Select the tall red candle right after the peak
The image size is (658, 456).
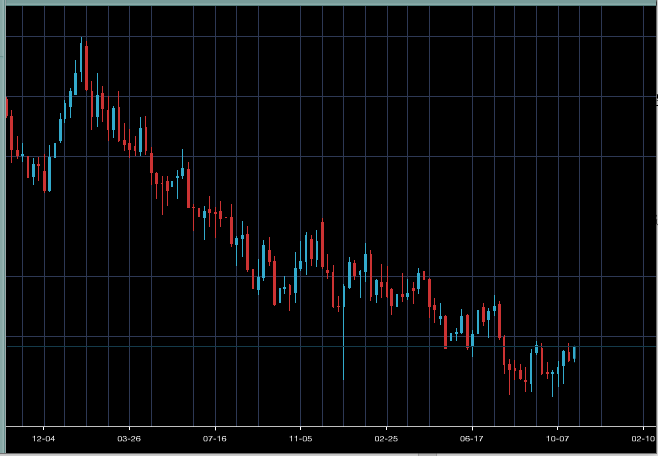86,67
